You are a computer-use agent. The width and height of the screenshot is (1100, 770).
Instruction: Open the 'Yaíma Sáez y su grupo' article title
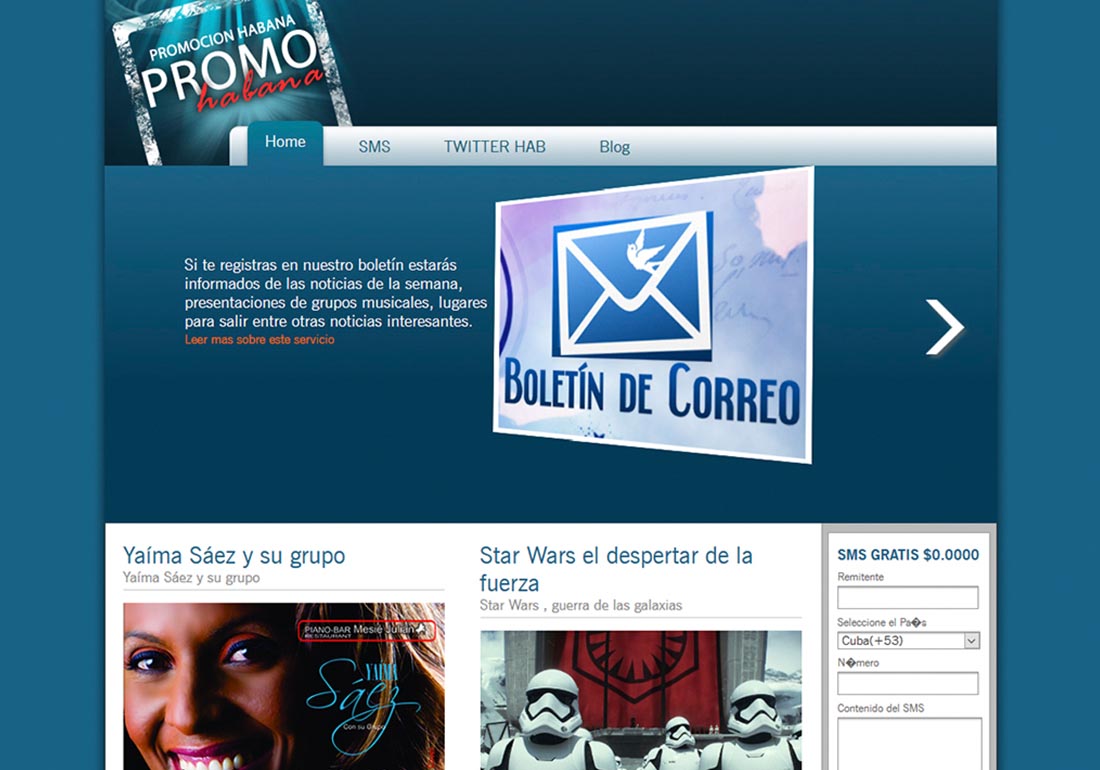click(x=233, y=555)
